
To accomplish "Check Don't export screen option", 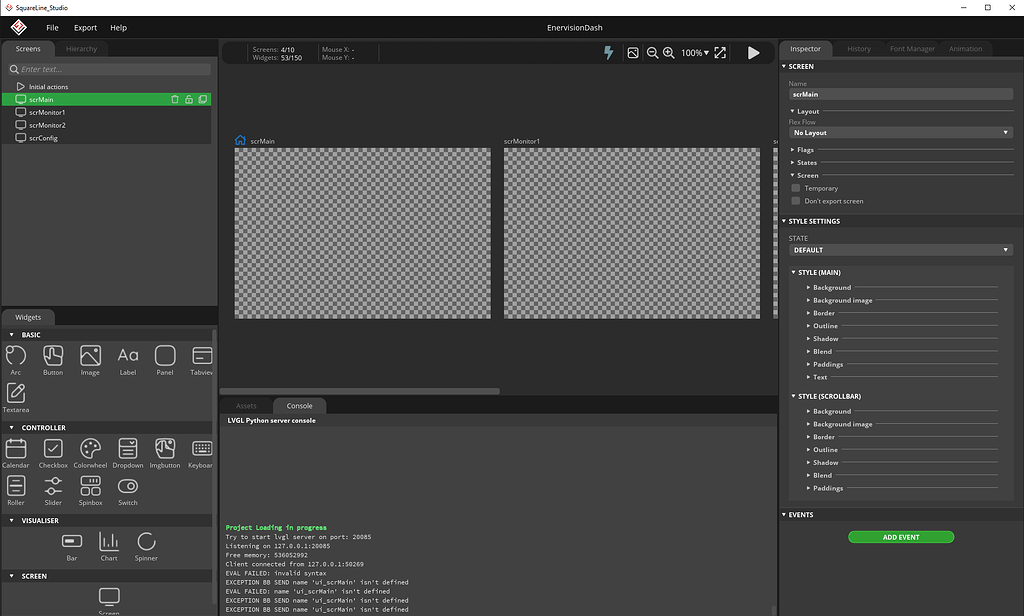I will (x=796, y=201).
